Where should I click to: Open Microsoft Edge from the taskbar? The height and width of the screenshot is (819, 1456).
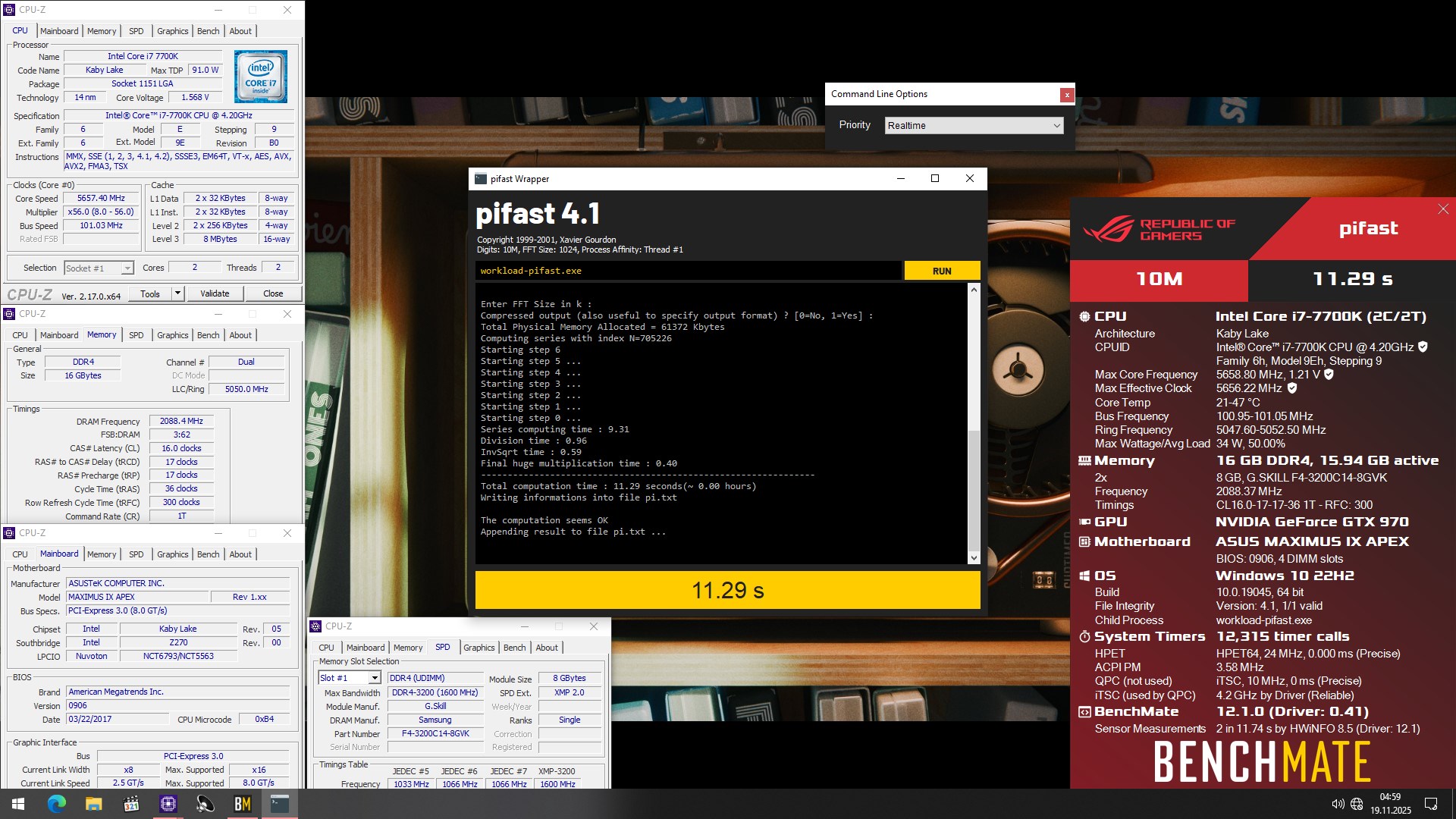(x=56, y=804)
